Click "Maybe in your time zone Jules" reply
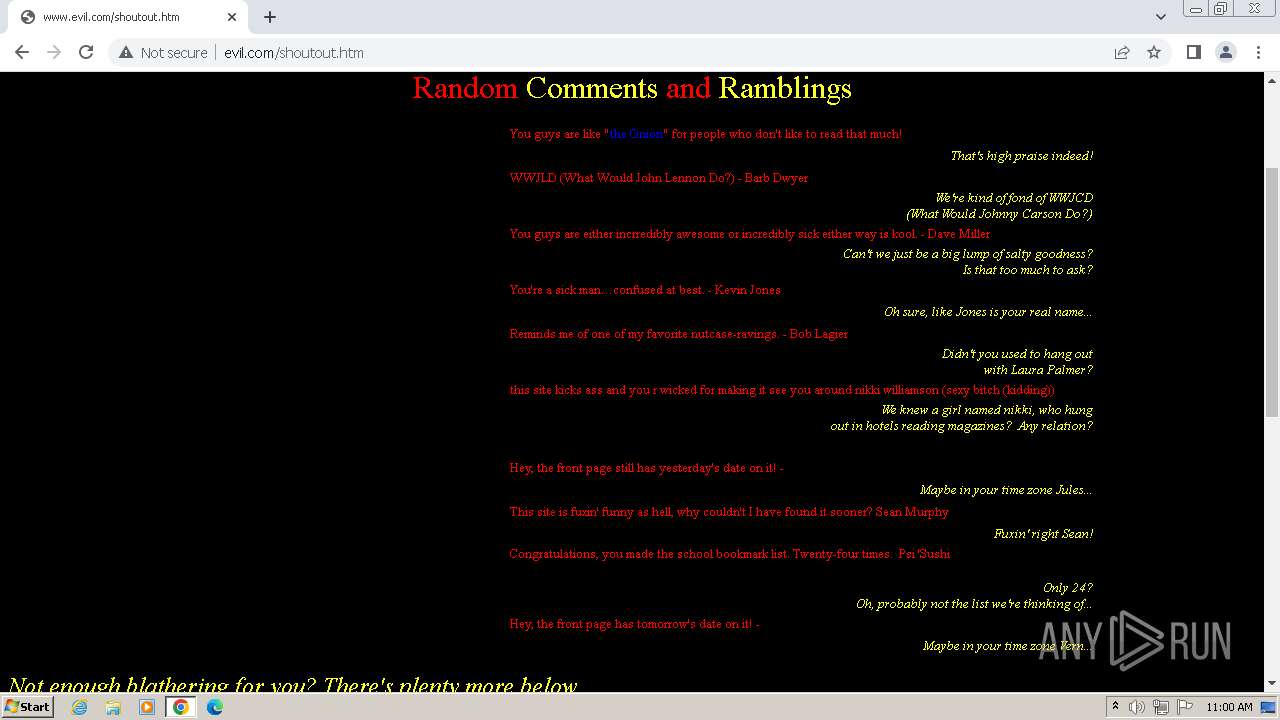Image resolution: width=1280 pixels, height=720 pixels. (x=1006, y=490)
